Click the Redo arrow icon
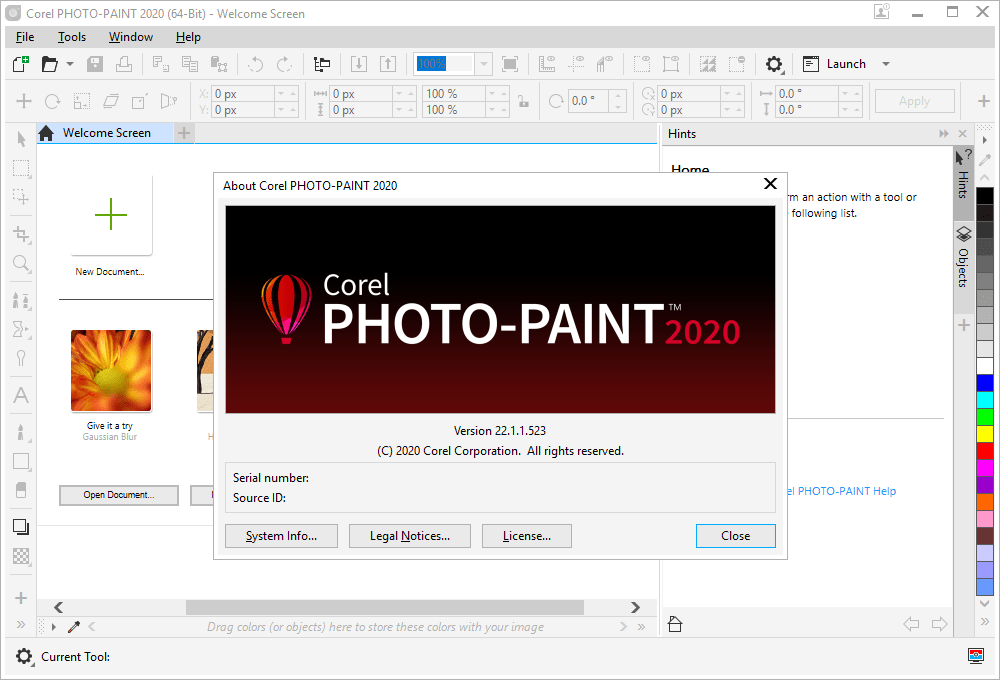This screenshot has height=680, width=1000. tap(284, 64)
